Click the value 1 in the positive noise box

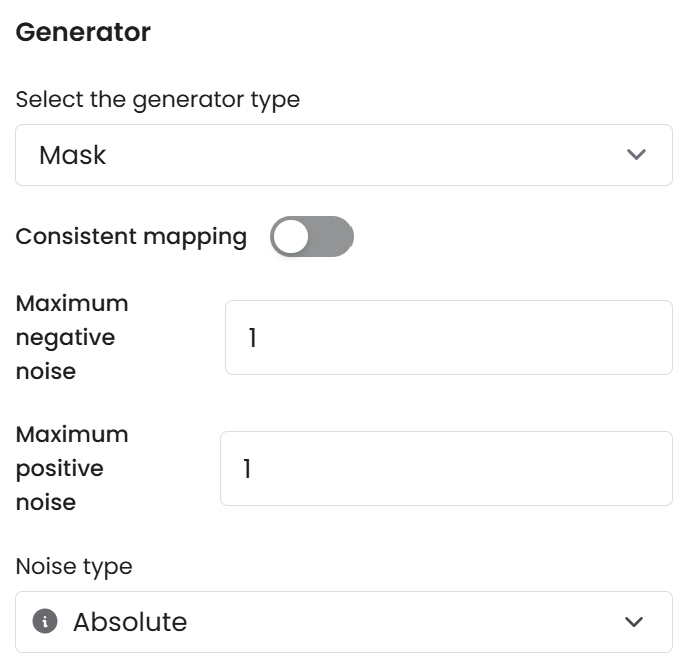click(247, 468)
